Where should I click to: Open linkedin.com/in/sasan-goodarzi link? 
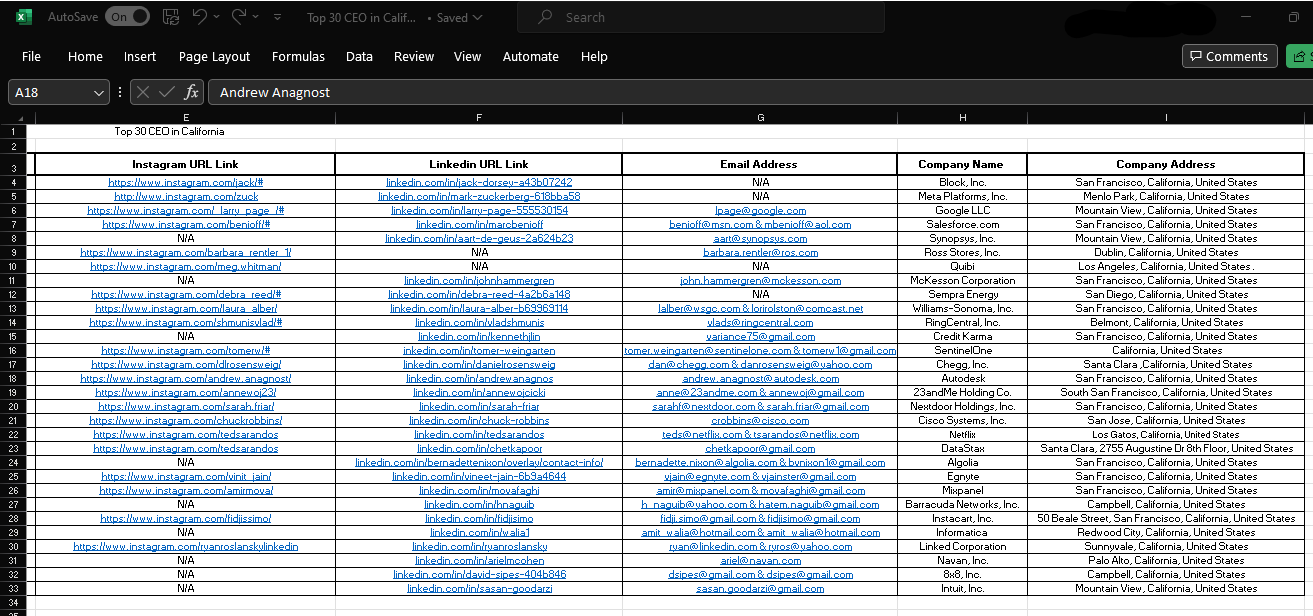[x=479, y=588]
